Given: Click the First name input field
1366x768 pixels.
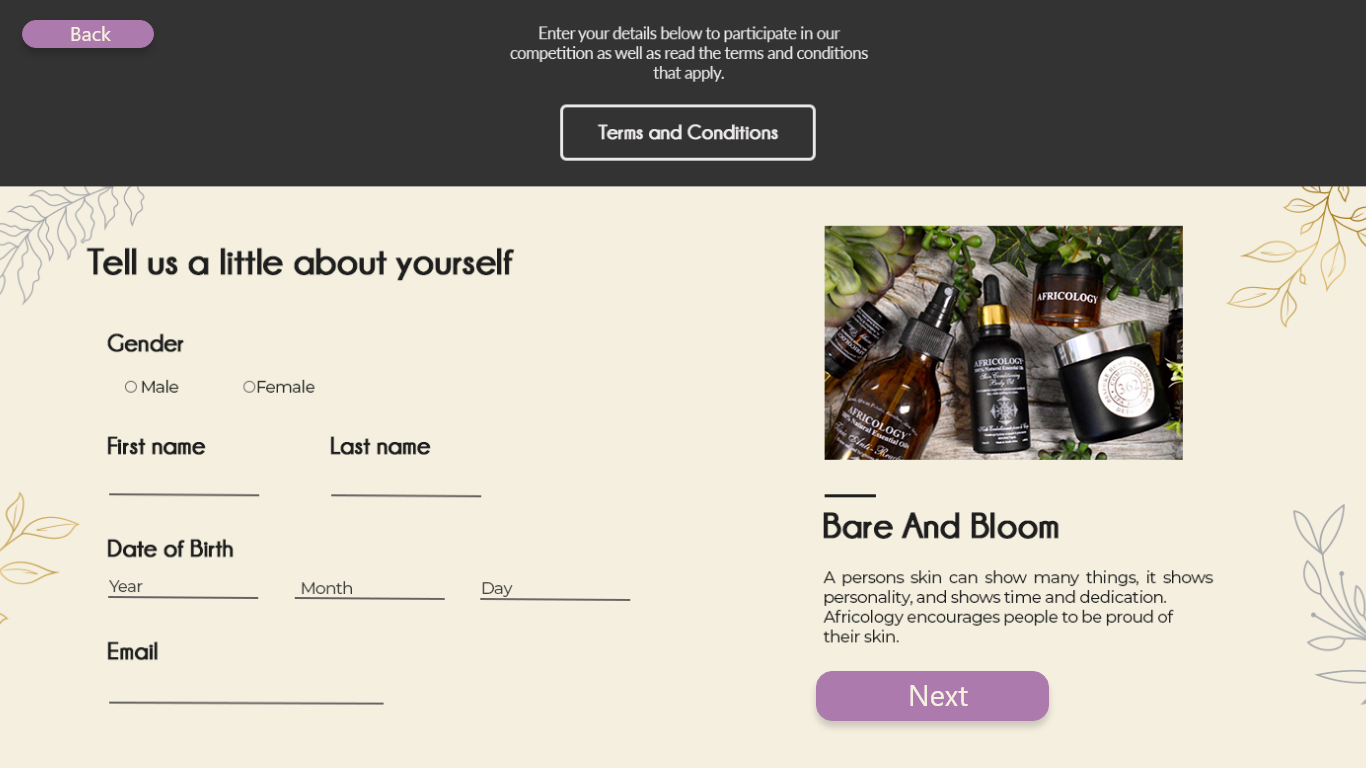Looking at the screenshot, I should (184, 484).
